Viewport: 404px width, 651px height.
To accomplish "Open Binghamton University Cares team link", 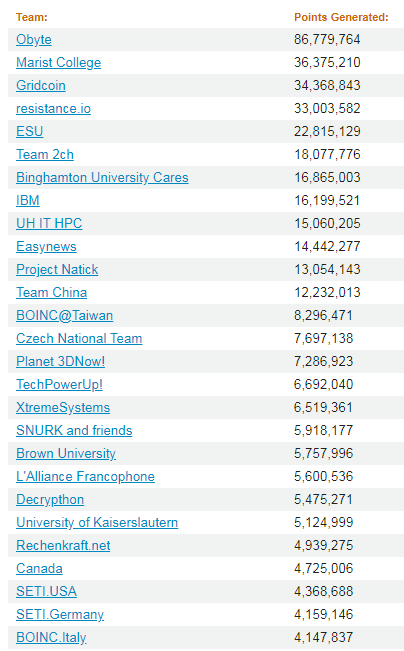I will pos(102,177).
